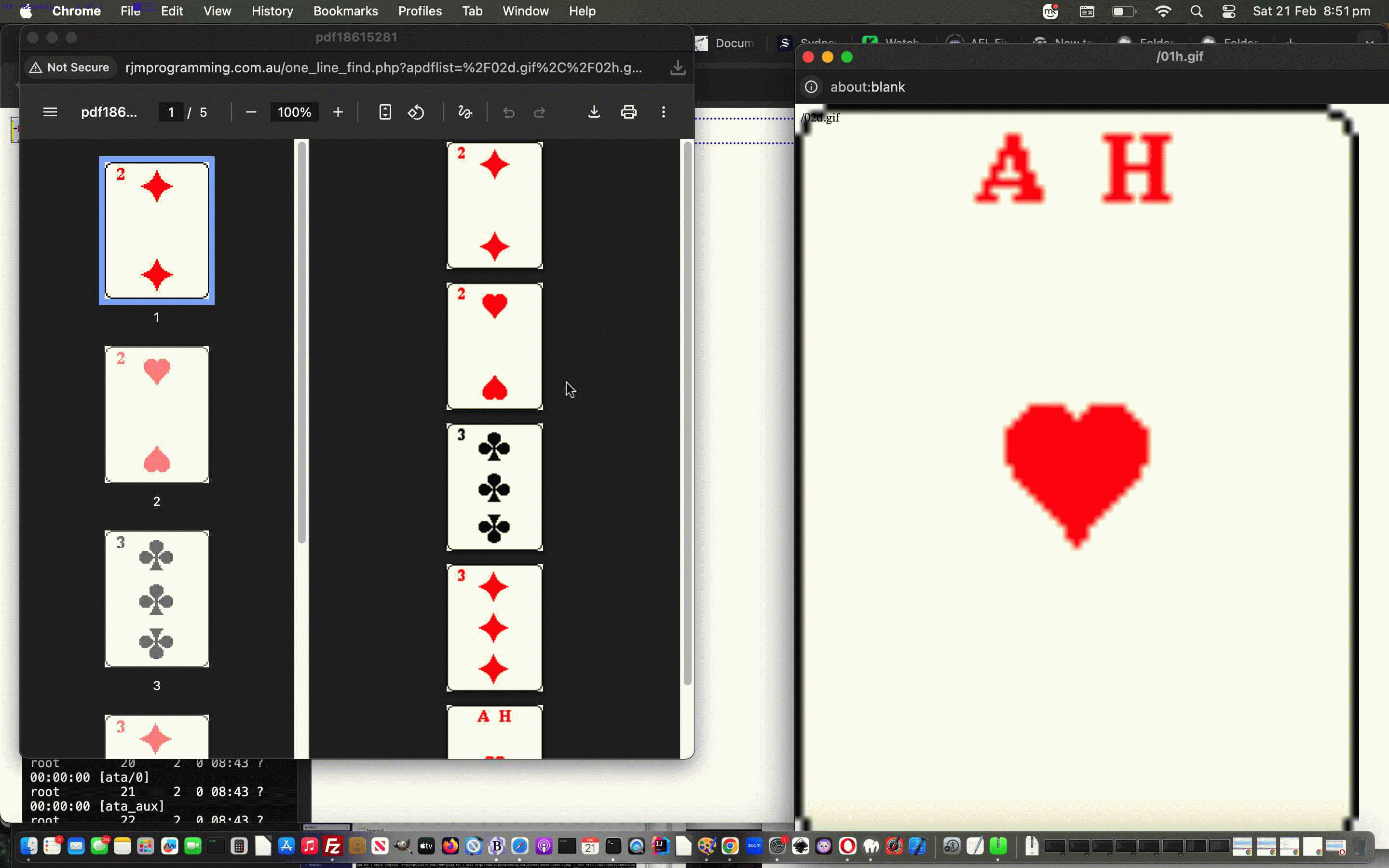Viewport: 1389px width, 868px height.
Task: Select page 2 thumbnail with two hearts
Action: coord(157,415)
